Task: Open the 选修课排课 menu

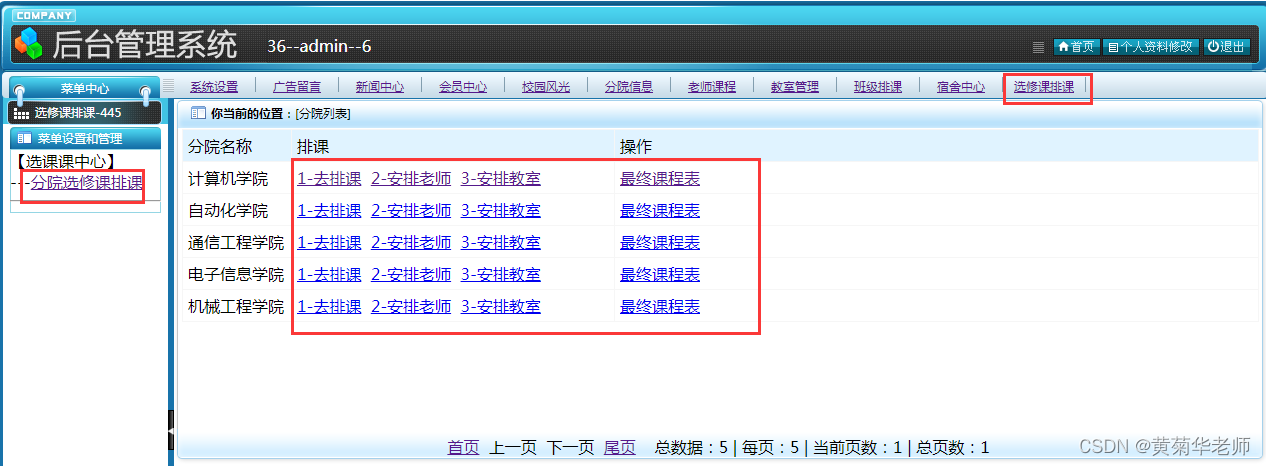Action: tap(1044, 87)
